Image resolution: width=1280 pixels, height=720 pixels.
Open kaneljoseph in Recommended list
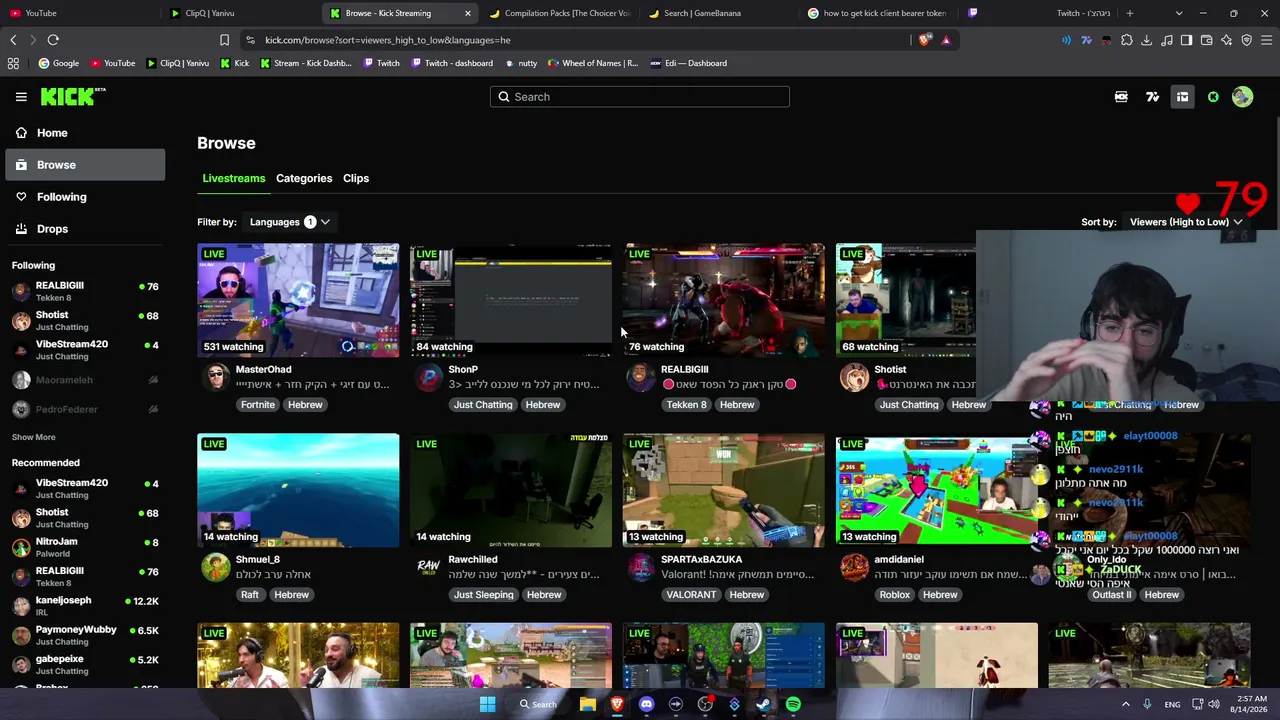(x=85, y=606)
